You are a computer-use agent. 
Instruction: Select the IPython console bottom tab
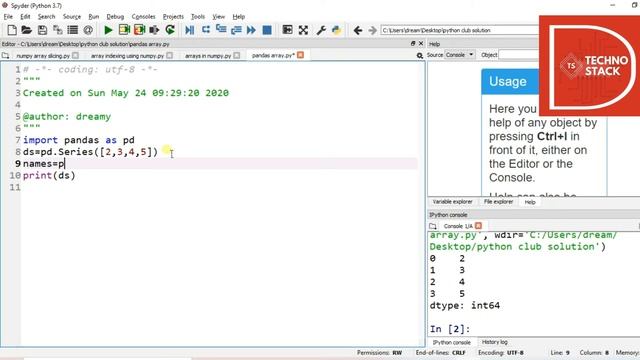tap(451, 342)
